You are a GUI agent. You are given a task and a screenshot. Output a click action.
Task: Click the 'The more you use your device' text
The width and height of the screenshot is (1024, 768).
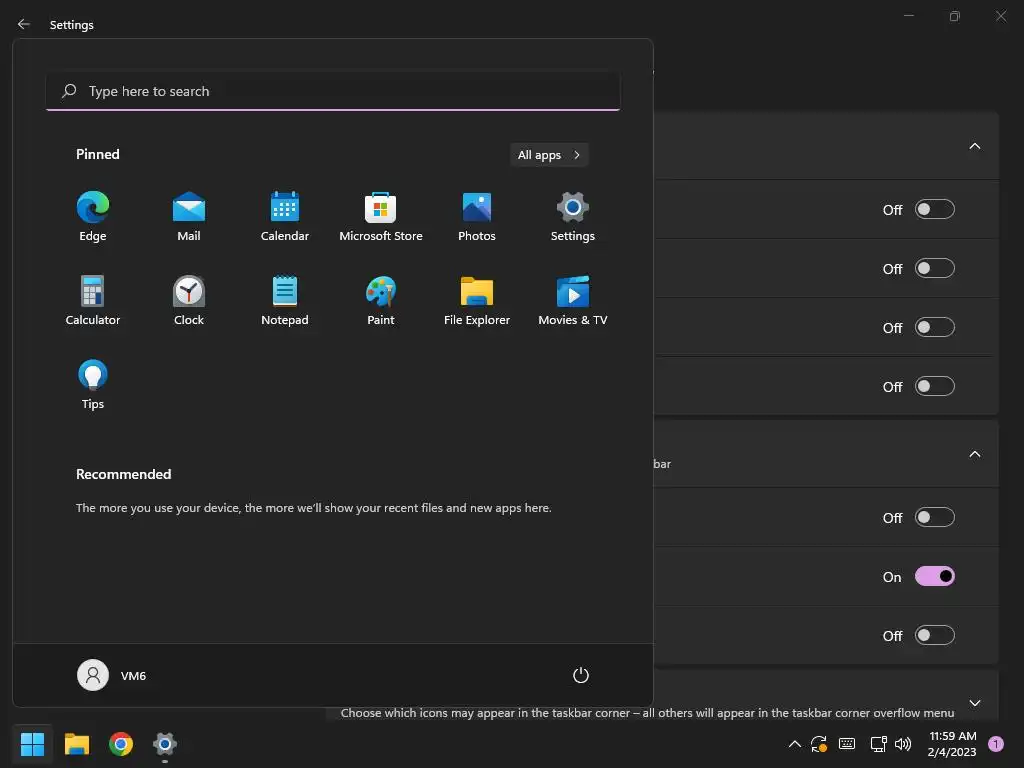coord(313,507)
